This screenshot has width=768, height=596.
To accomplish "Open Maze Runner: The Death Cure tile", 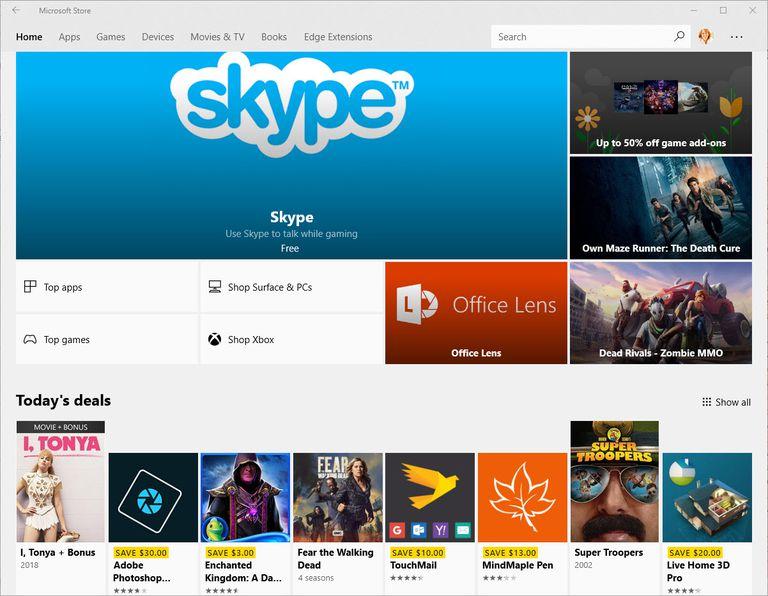I will point(661,208).
